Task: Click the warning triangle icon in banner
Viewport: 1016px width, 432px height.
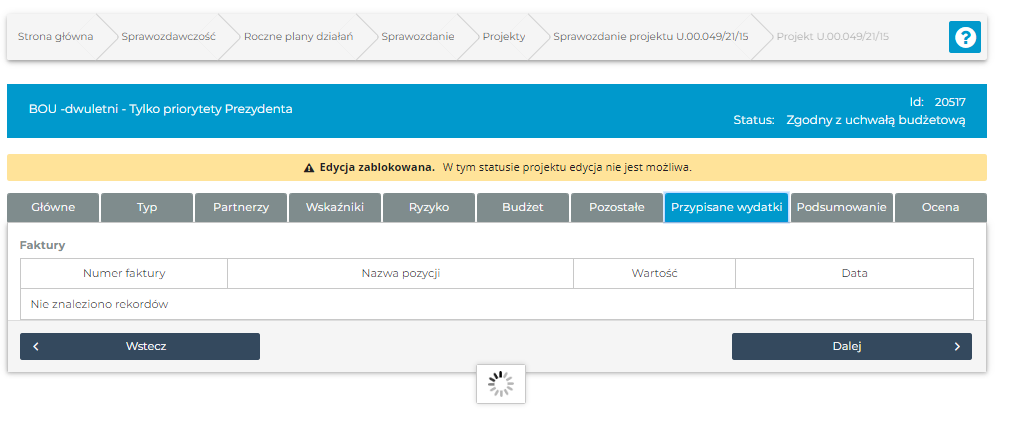Action: [x=309, y=167]
